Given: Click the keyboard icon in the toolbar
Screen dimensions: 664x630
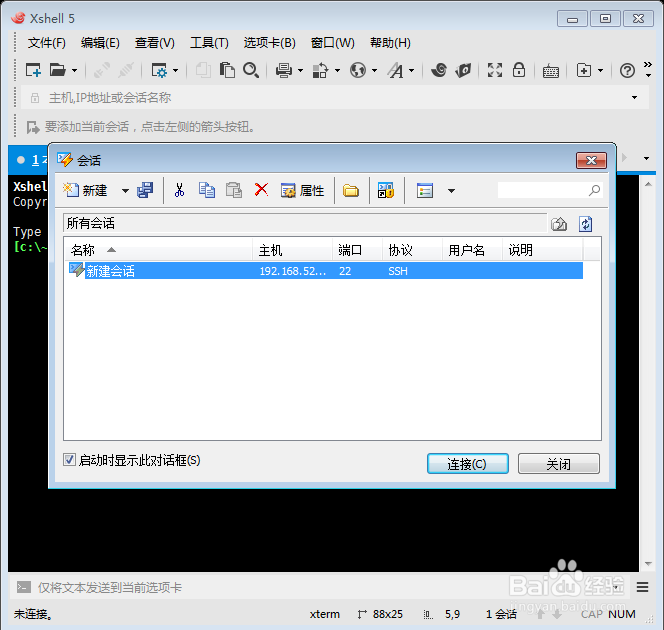Looking at the screenshot, I should coord(551,71).
